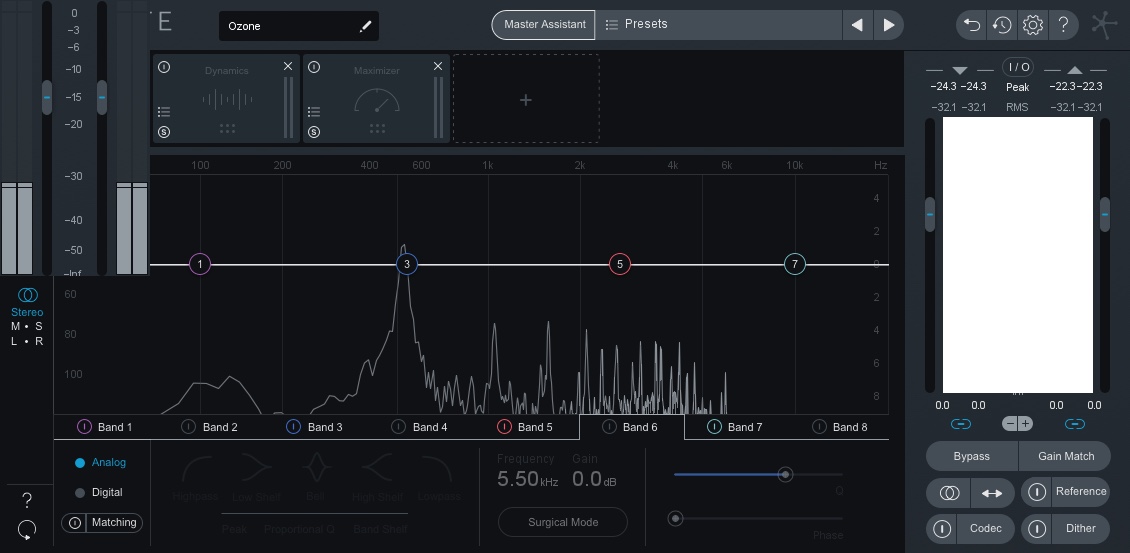Toggle Band 8 power button

click(x=819, y=427)
